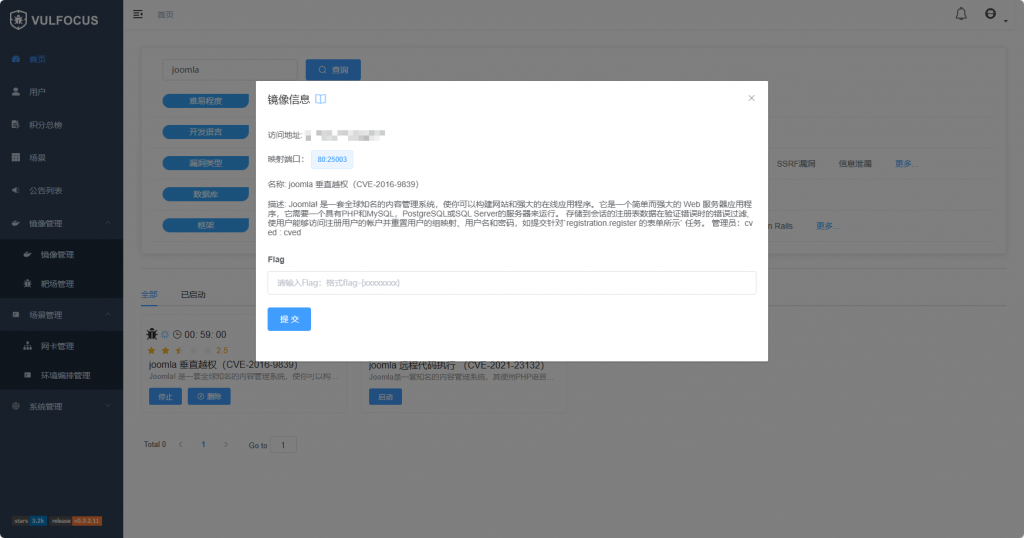Select 网卡管理 submenu item
The width and height of the screenshot is (1024, 538).
[x=57, y=346]
